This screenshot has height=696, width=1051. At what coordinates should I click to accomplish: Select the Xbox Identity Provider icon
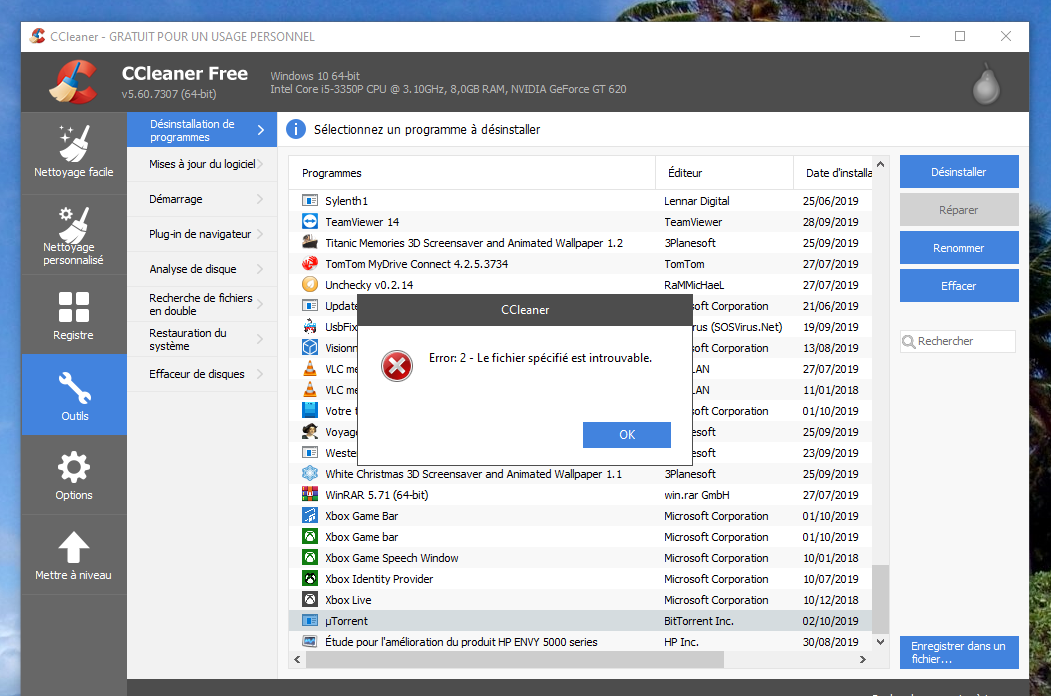(310, 579)
